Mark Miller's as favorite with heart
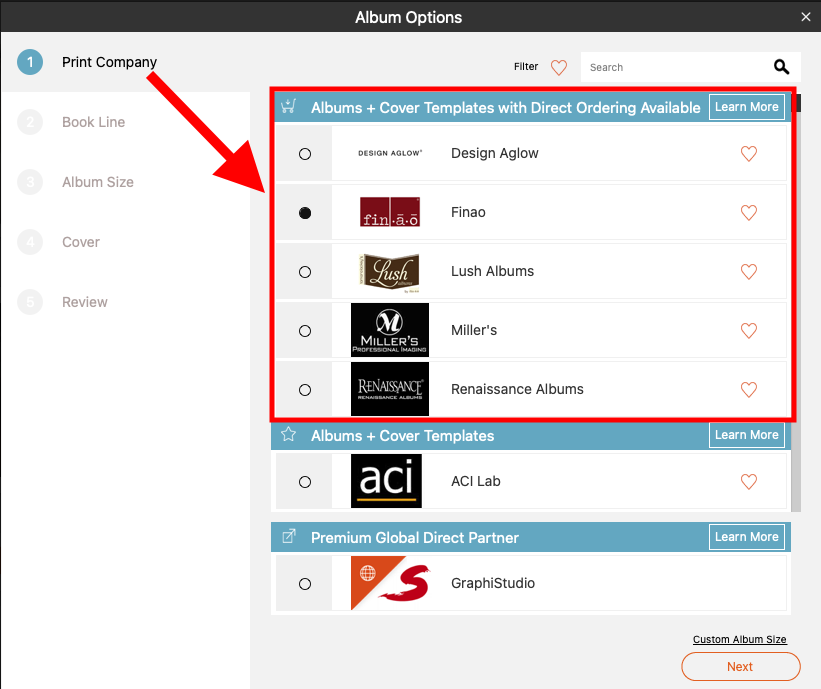 click(748, 331)
